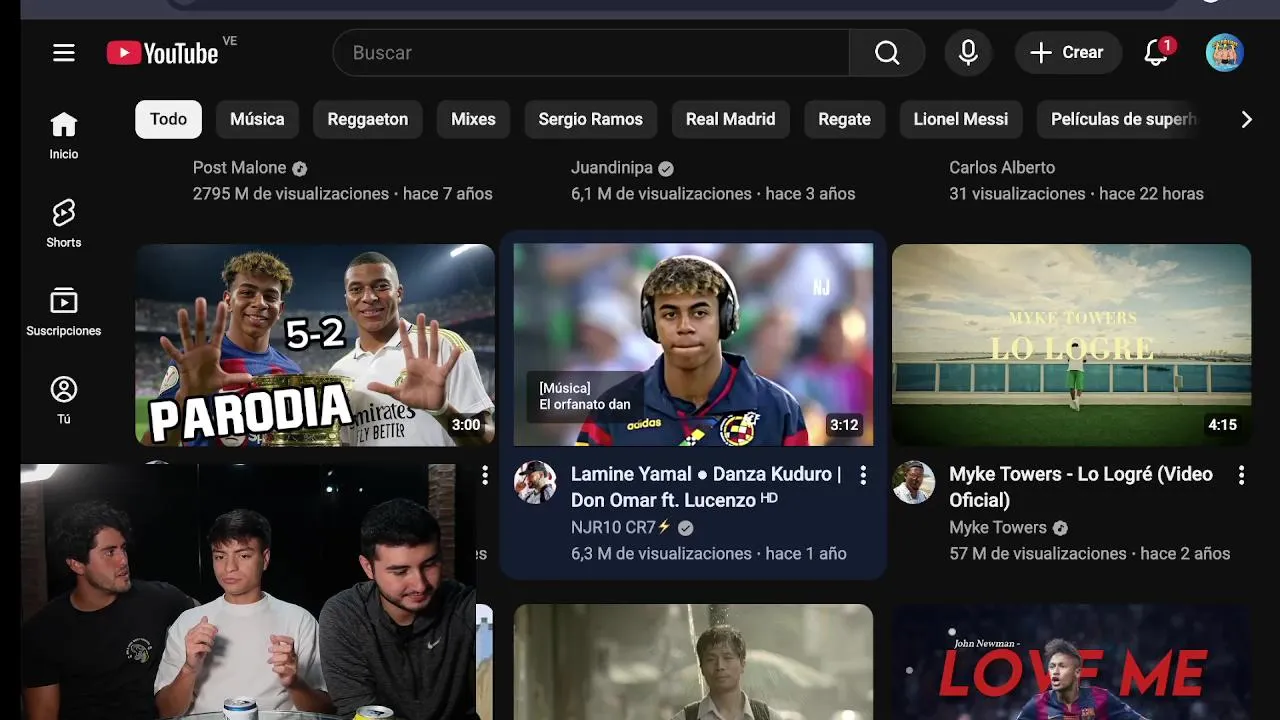Click "57 M de visualizaciones" text

click(x=1038, y=553)
